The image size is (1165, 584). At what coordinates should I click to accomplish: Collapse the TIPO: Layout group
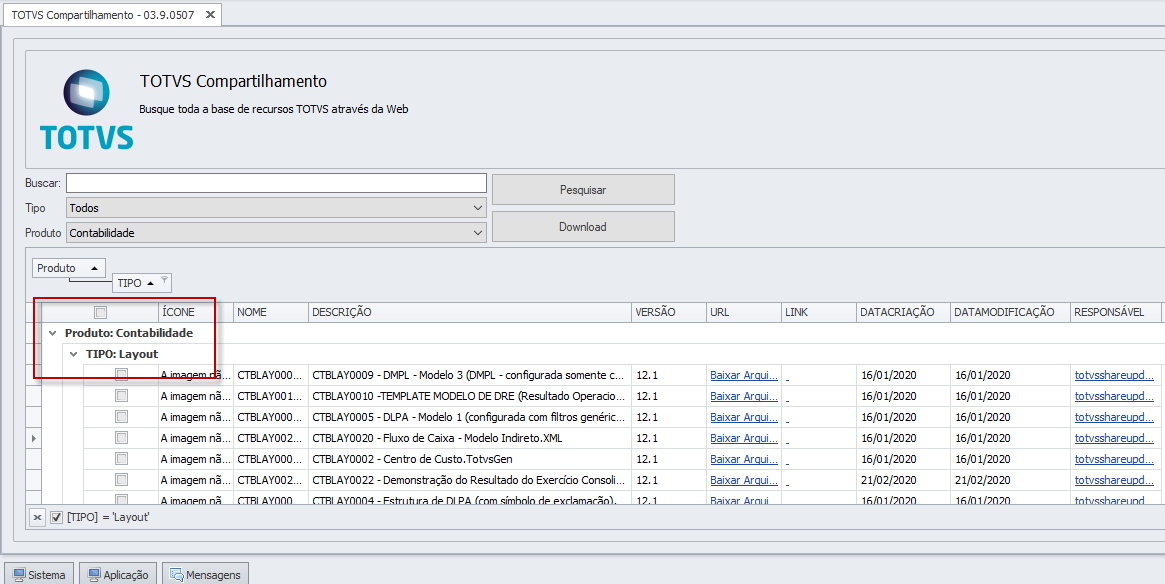(x=73, y=354)
